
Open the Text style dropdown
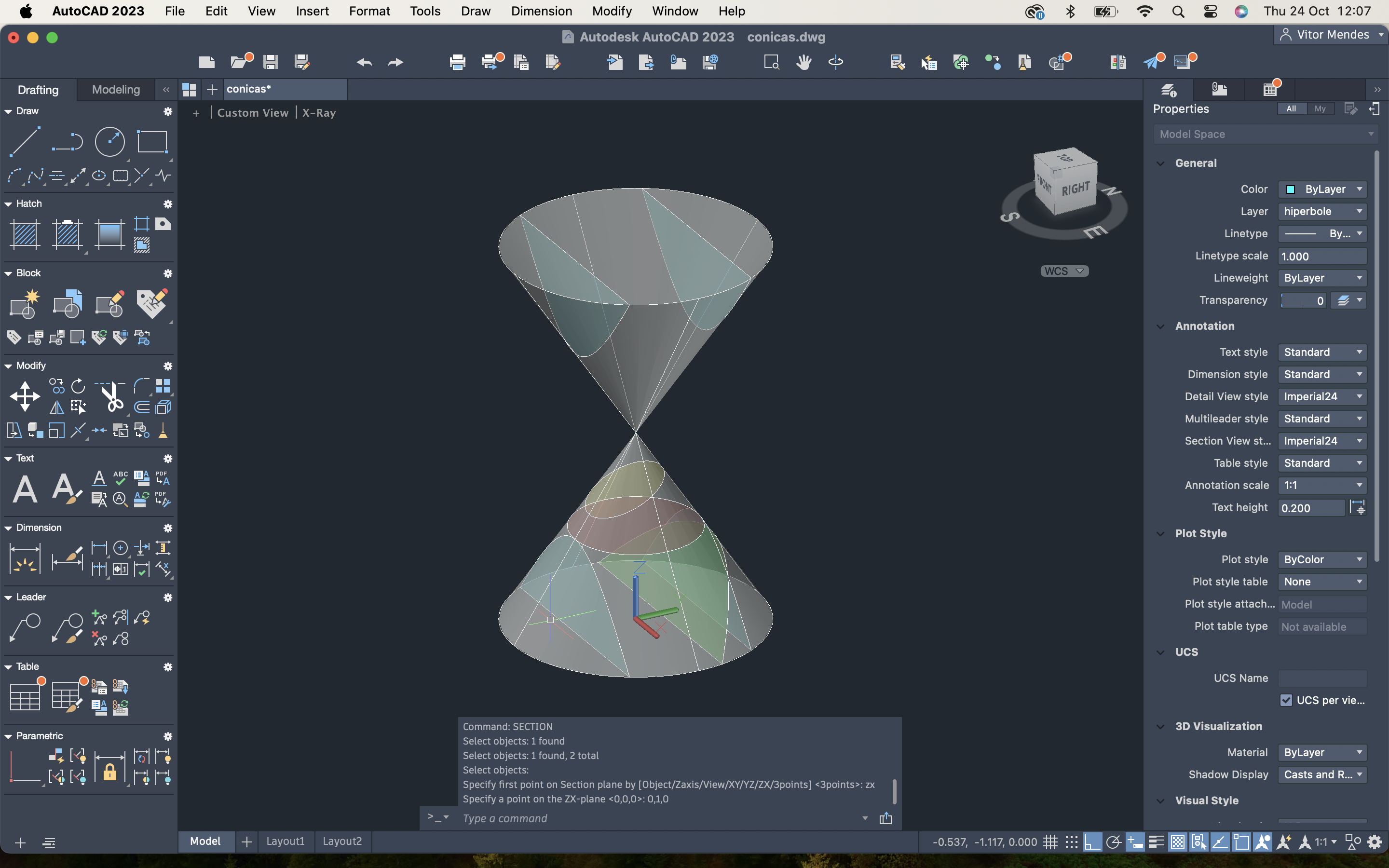pos(1322,352)
